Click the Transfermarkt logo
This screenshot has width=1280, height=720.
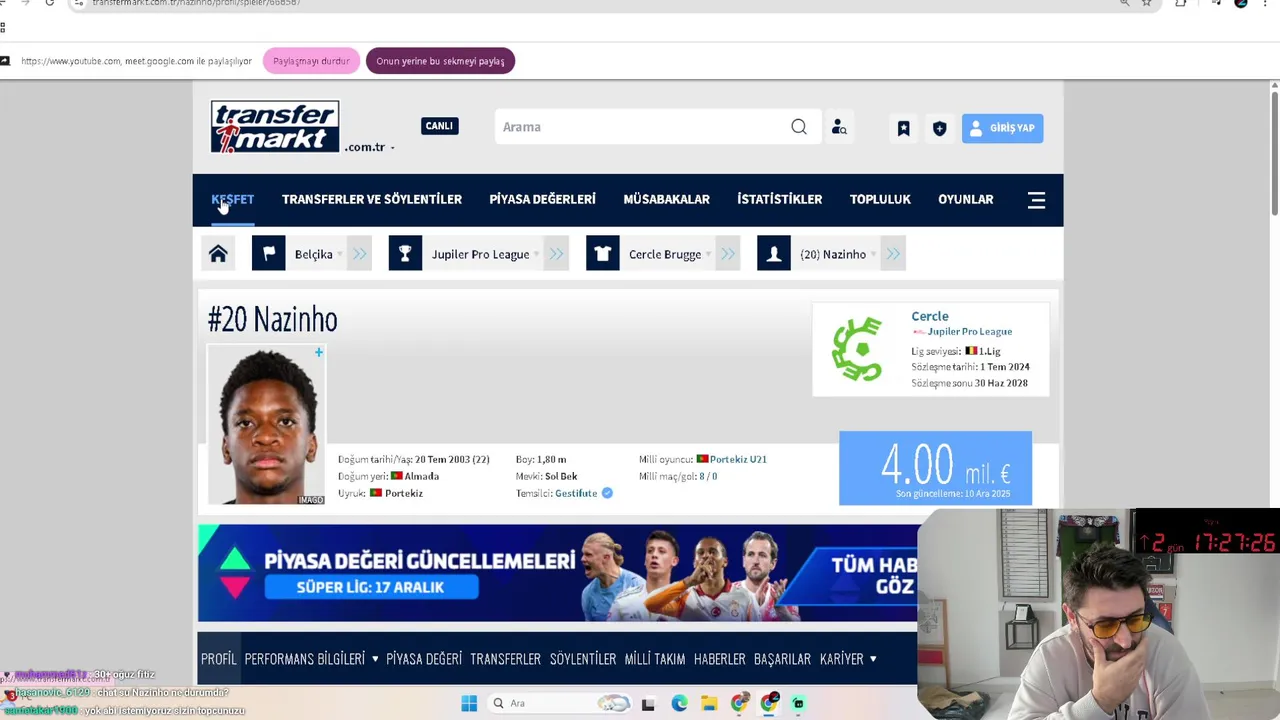click(x=275, y=126)
